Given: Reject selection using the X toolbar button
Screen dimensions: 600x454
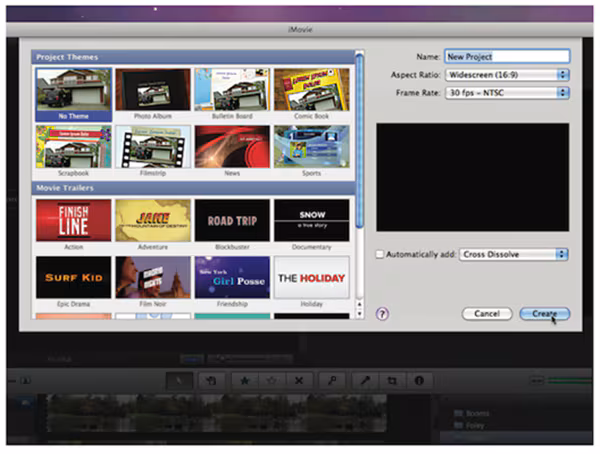Looking at the screenshot, I should (299, 381).
